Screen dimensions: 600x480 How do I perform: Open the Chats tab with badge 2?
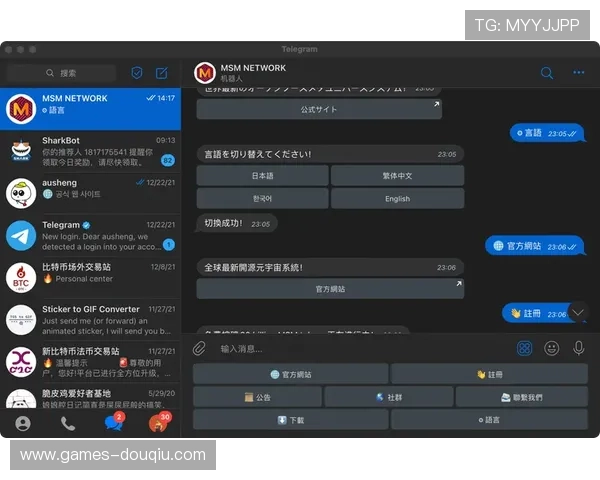tap(114, 423)
